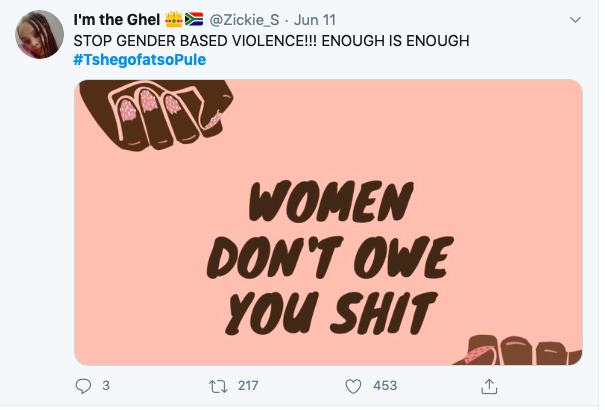Visit profile via "I'm the Ghel" name
Screen dimensions: 605x410
[x=117, y=20]
